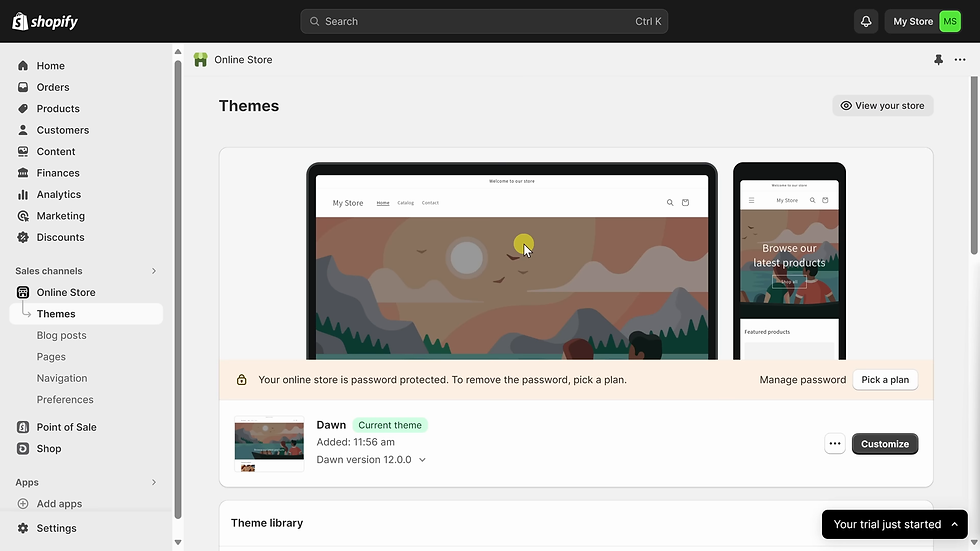Image resolution: width=980 pixels, height=551 pixels.
Task: Open Blog posts in the sidebar
Action: point(61,335)
